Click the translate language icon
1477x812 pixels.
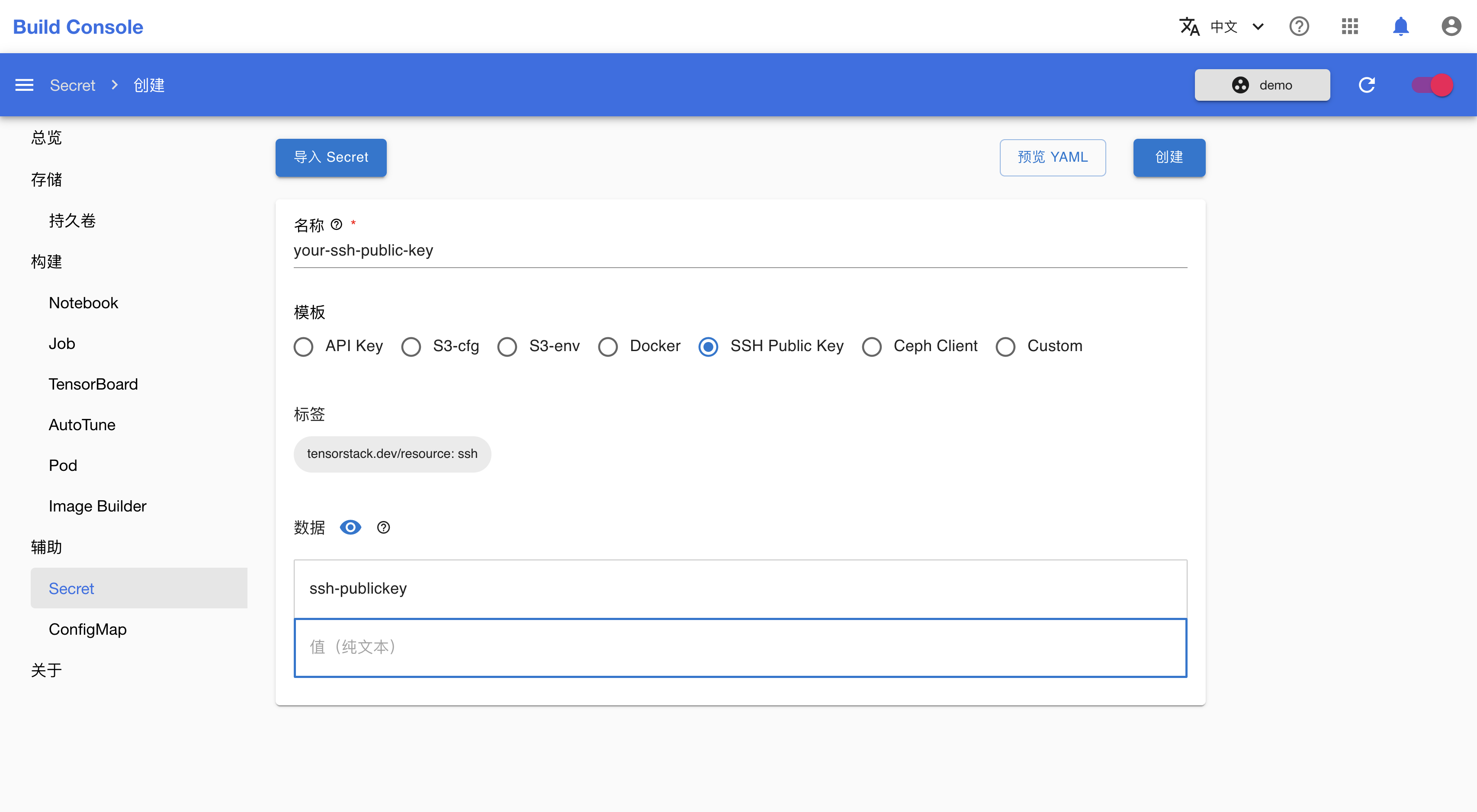tap(1189, 26)
